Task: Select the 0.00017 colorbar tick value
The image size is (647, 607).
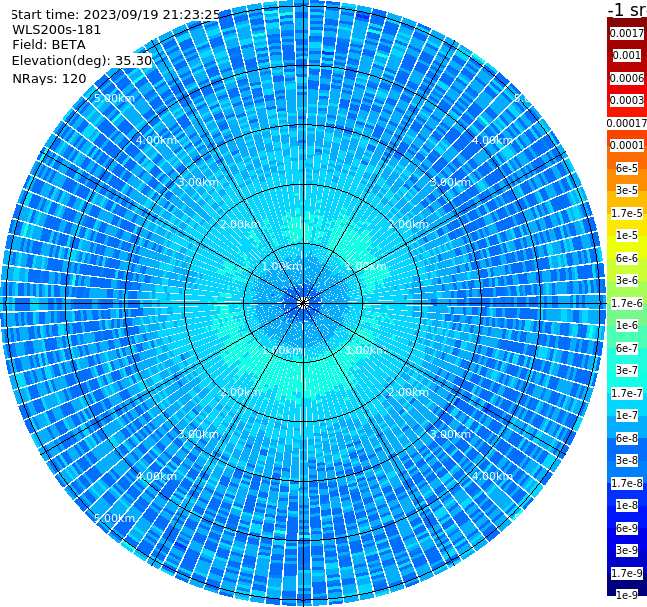Action: click(x=627, y=123)
